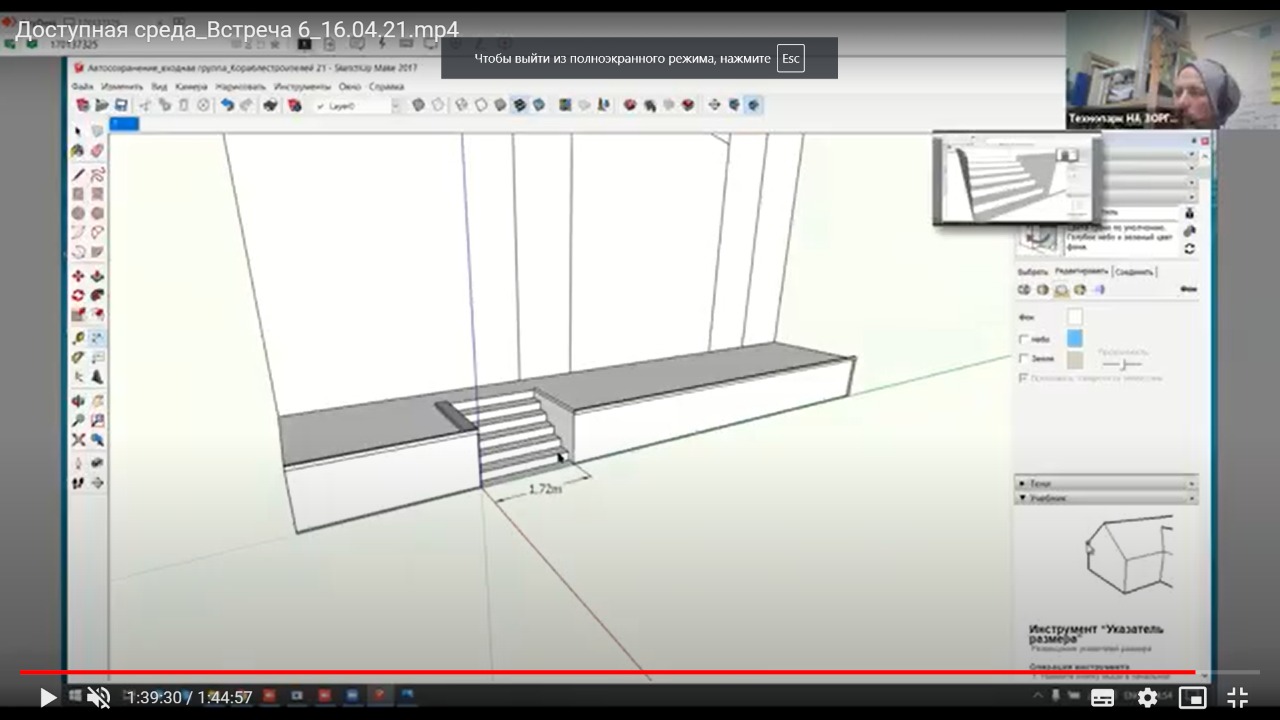Unmute the video with speaker icon

pos(98,697)
